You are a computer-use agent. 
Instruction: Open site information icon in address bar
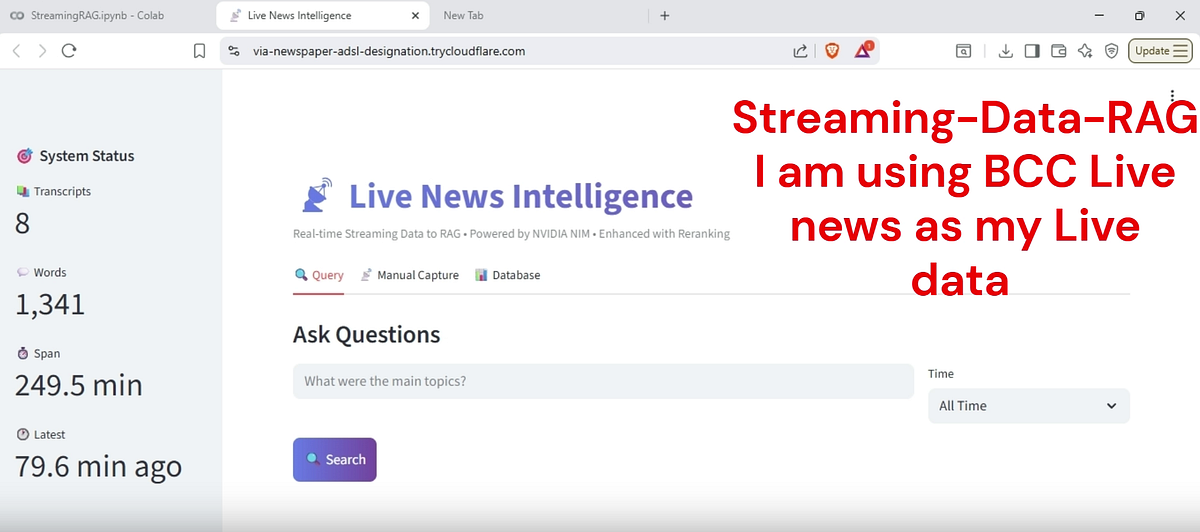point(234,51)
